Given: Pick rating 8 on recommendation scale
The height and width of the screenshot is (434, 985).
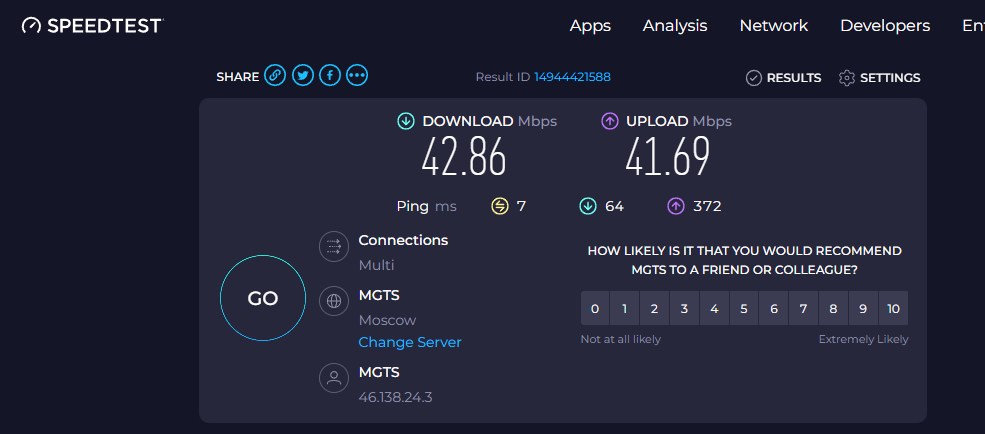Looking at the screenshot, I should pos(833,309).
